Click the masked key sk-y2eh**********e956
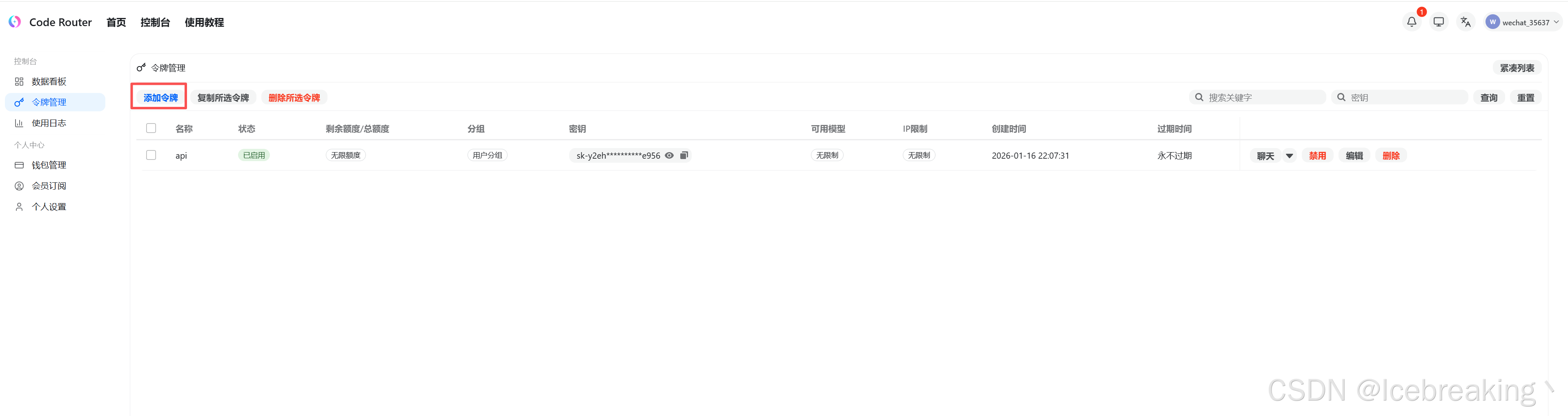Screen dimensions: 1568x416 coord(618,156)
